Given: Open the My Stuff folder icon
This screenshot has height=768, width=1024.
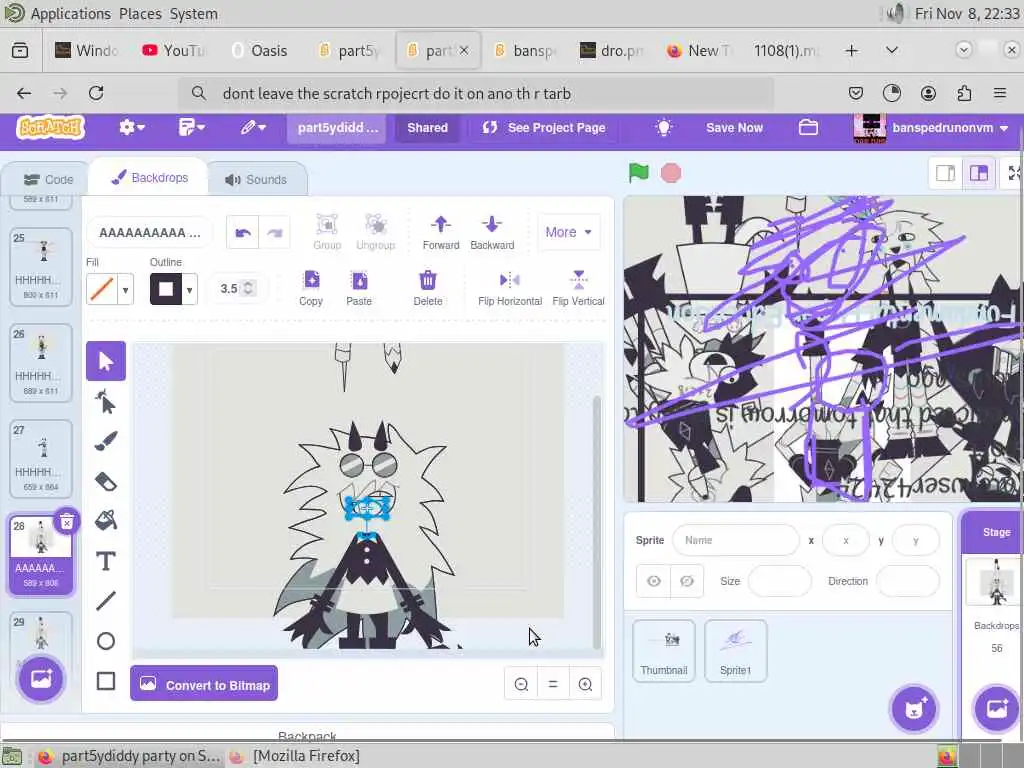Looking at the screenshot, I should [808, 127].
